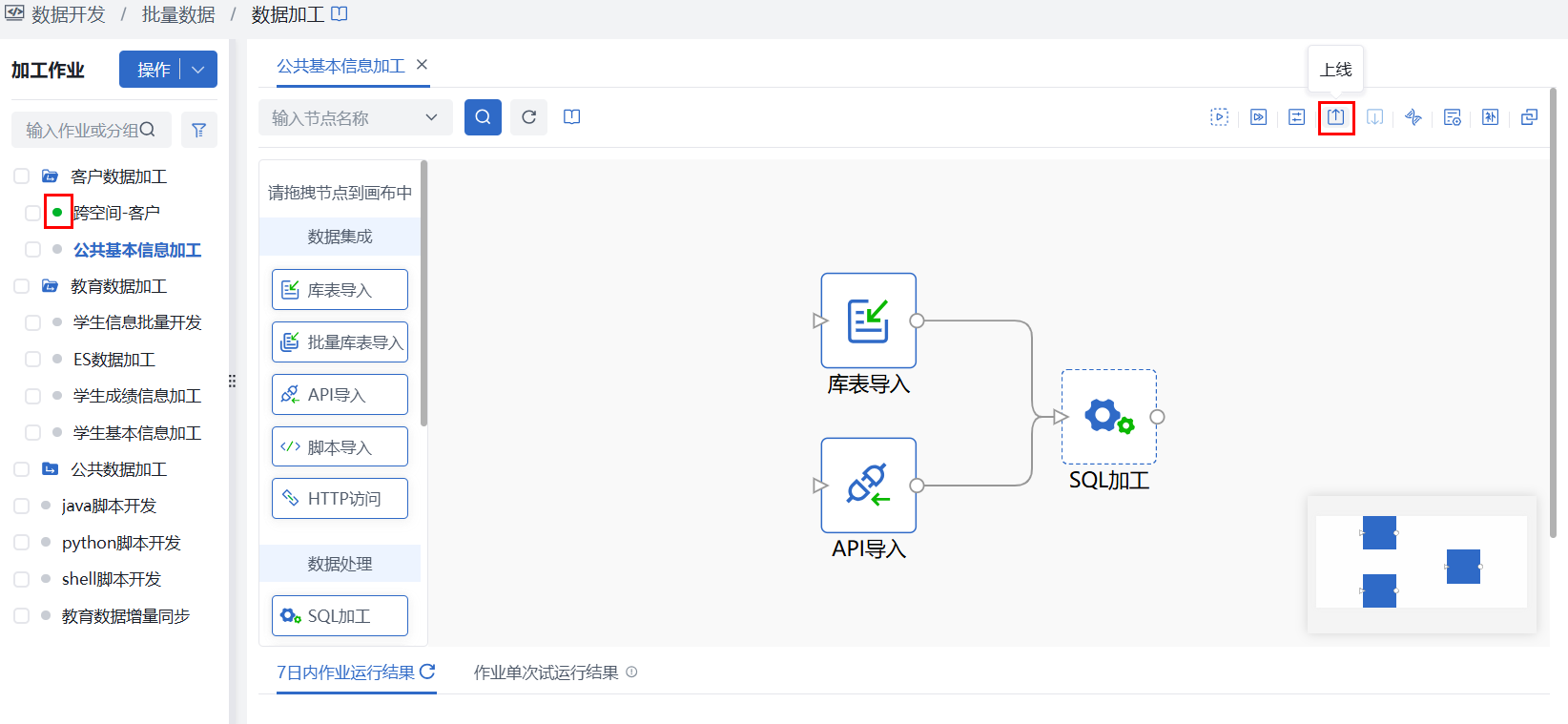Viewport: 1568px width, 724px height.
Task: Select the SQL加工 node on the canvas
Action: [x=1108, y=417]
